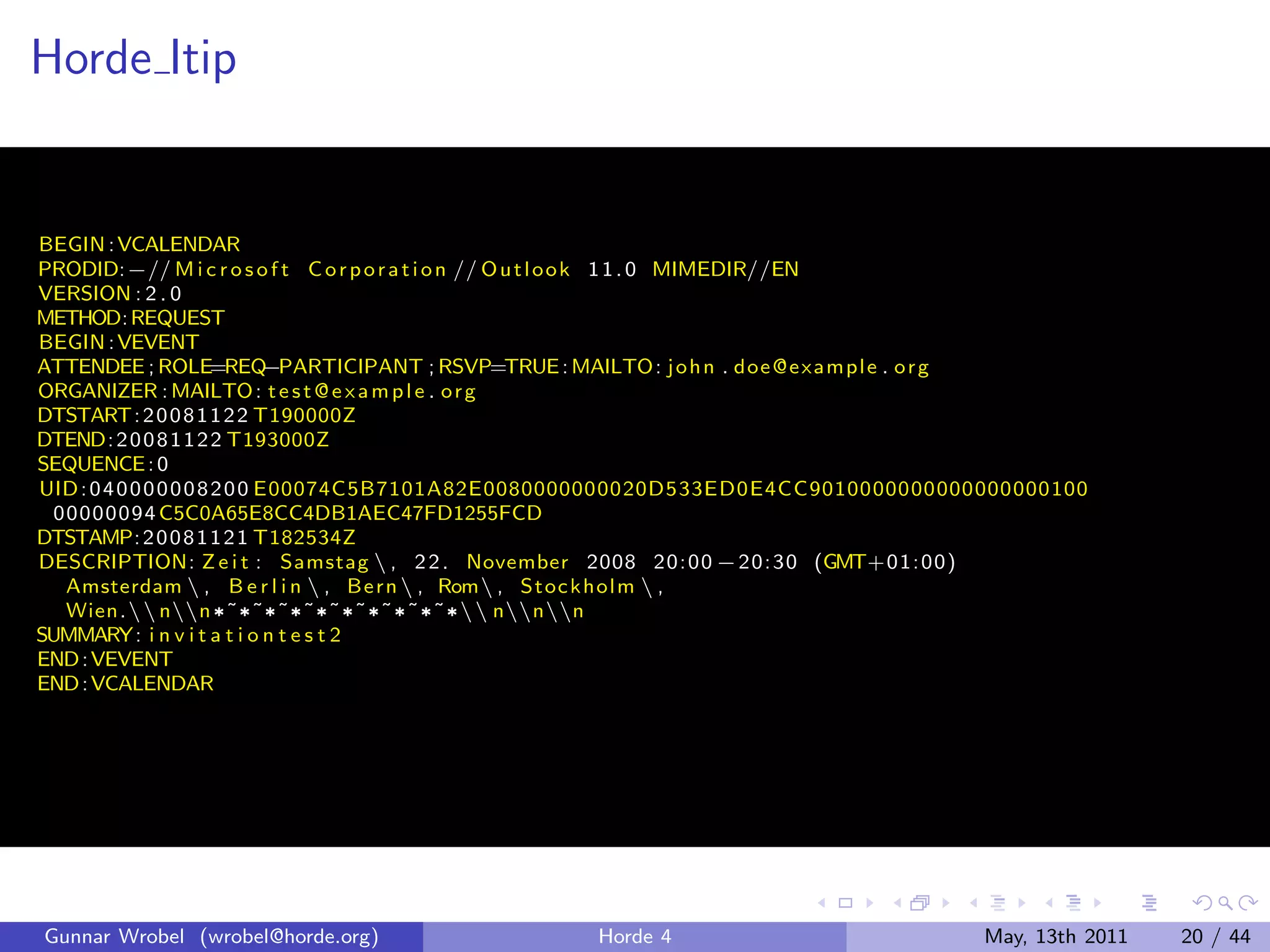Click the subsection navigation lines icon
The image size is (1270, 952).
[998, 903]
